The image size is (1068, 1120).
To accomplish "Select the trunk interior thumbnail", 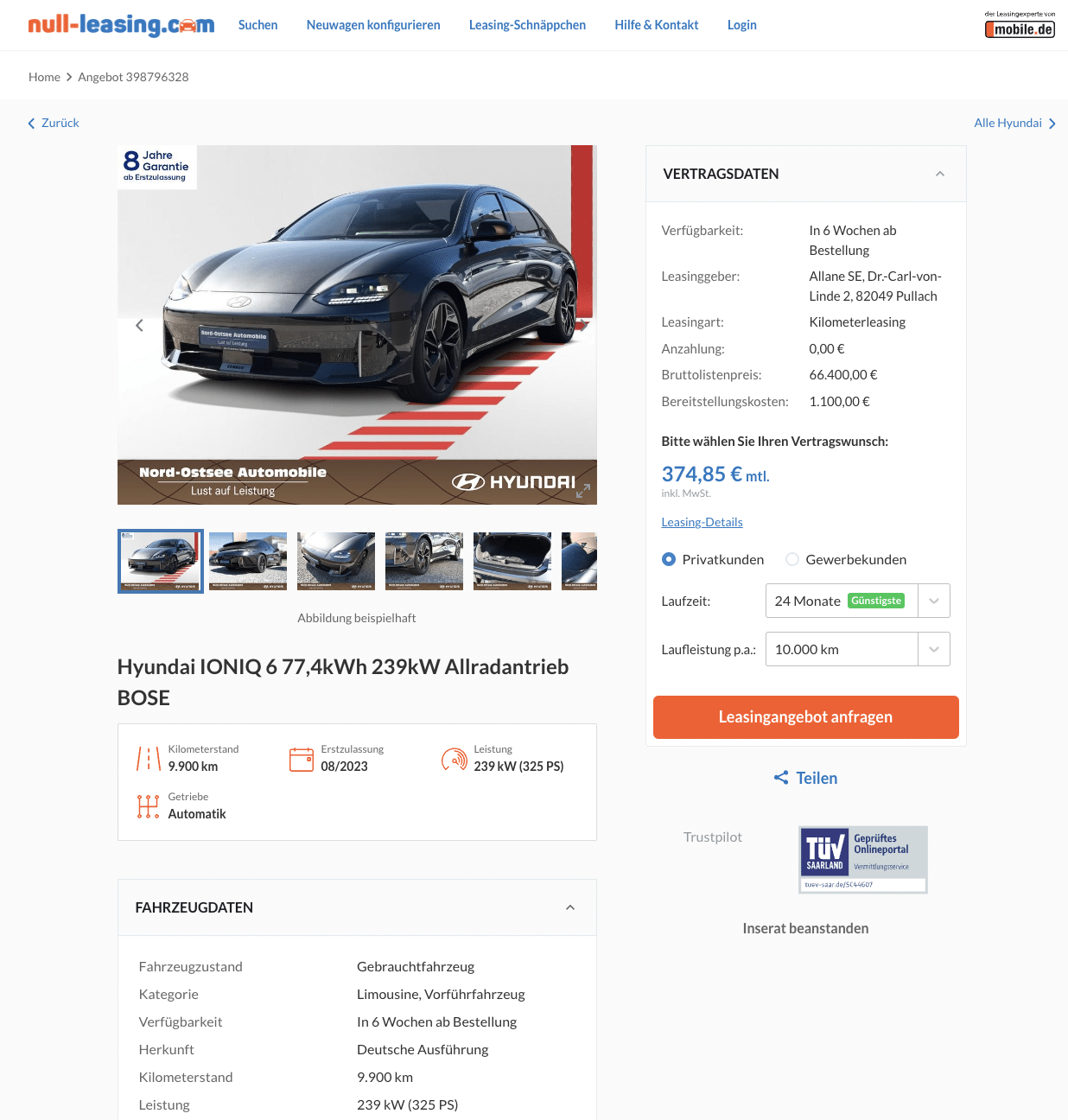I will 512,561.
